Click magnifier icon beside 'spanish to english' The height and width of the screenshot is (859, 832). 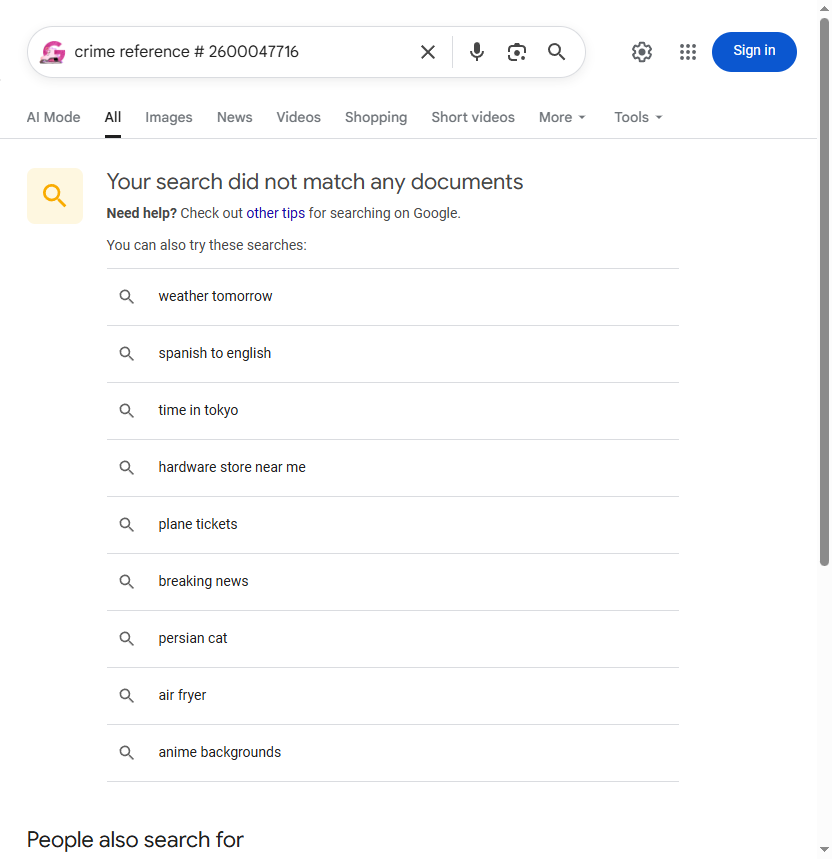click(127, 354)
